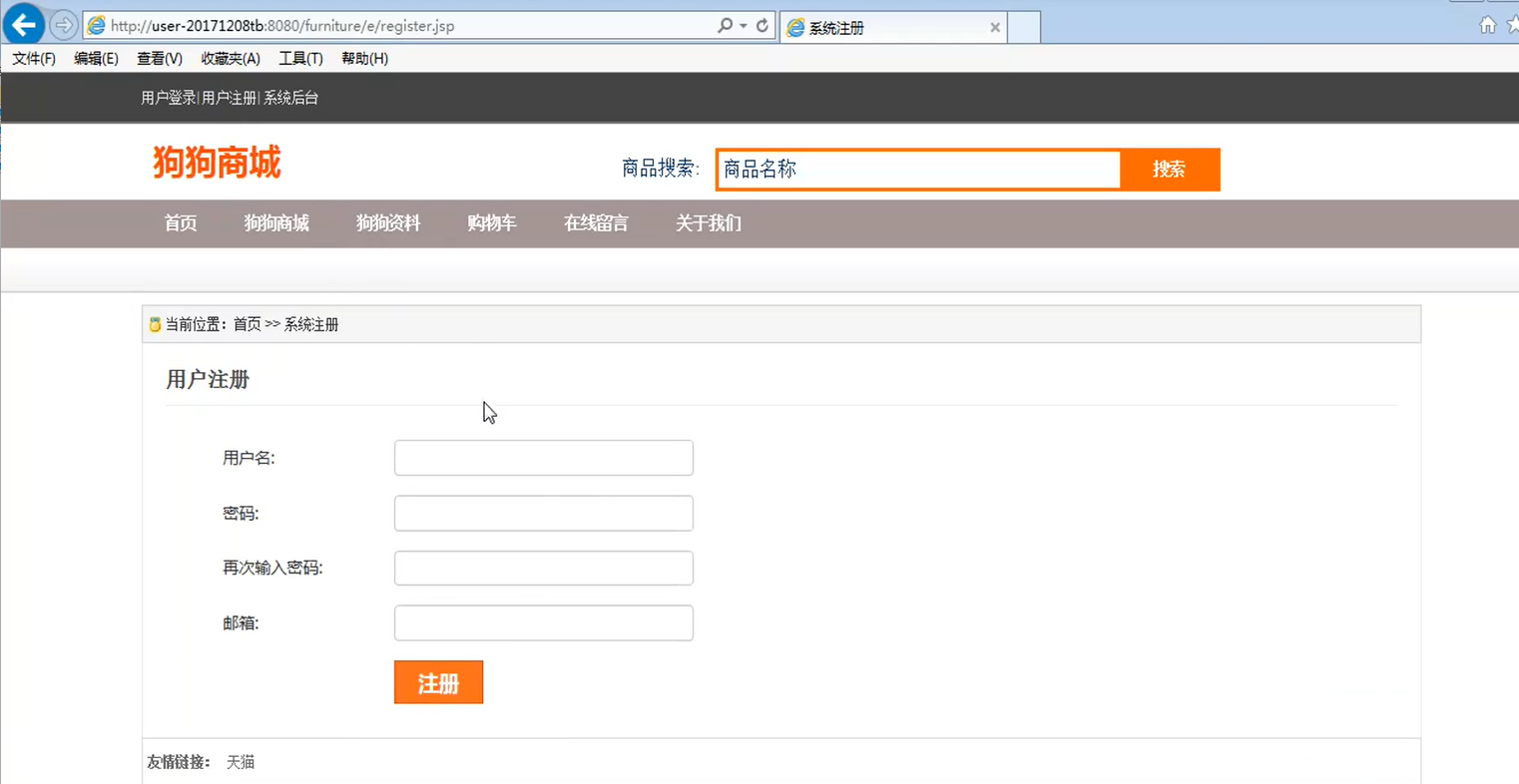This screenshot has width=1519, height=784.
Task: Click the search magnifier in address bar
Action: pyautogui.click(x=725, y=26)
